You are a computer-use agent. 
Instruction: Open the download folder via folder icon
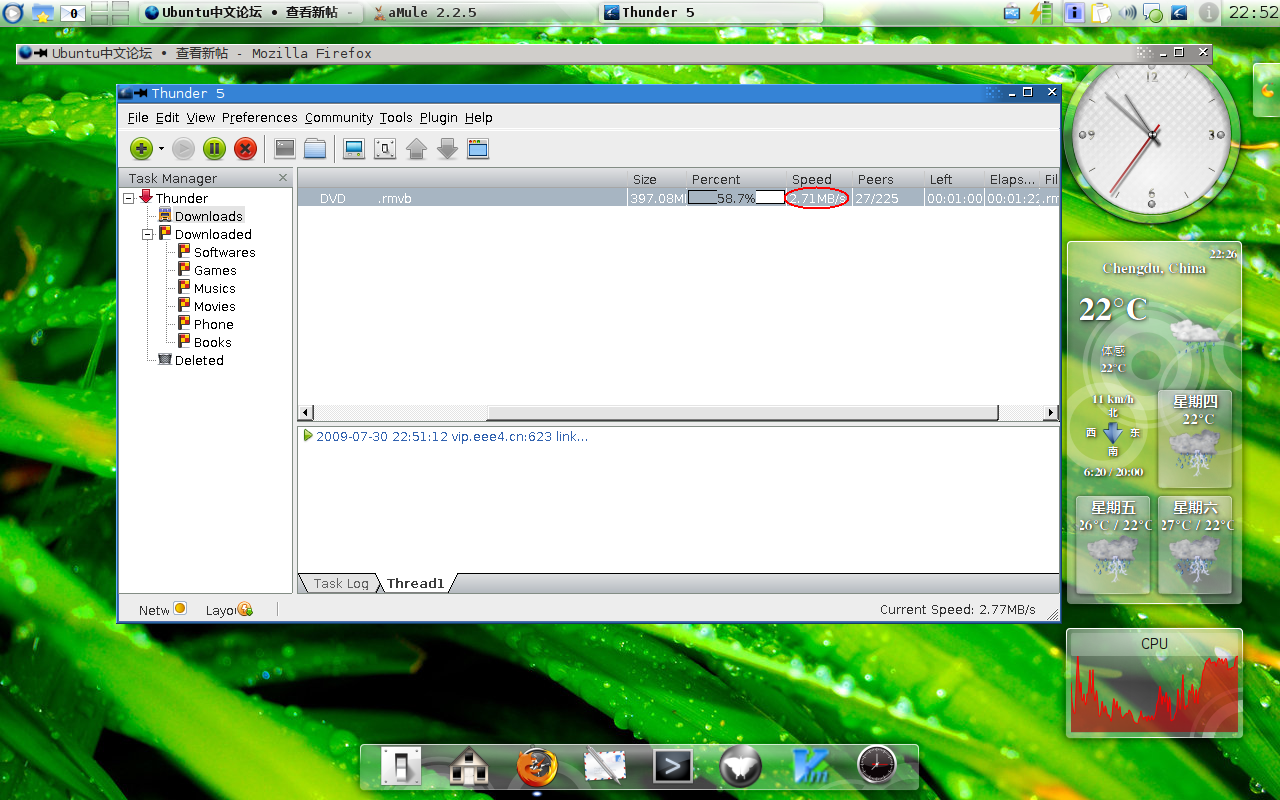pos(315,149)
